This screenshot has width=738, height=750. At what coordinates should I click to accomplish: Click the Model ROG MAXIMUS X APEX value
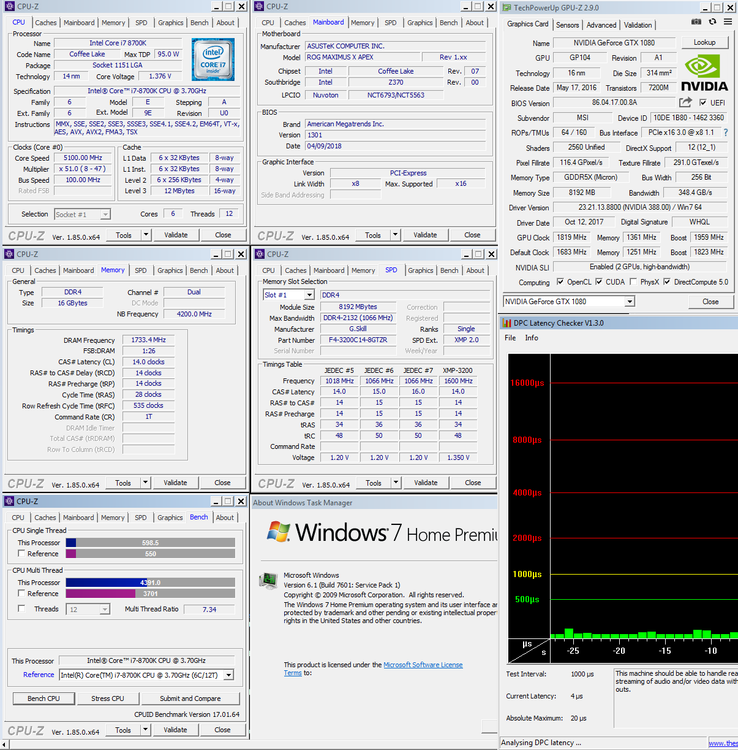[363, 57]
